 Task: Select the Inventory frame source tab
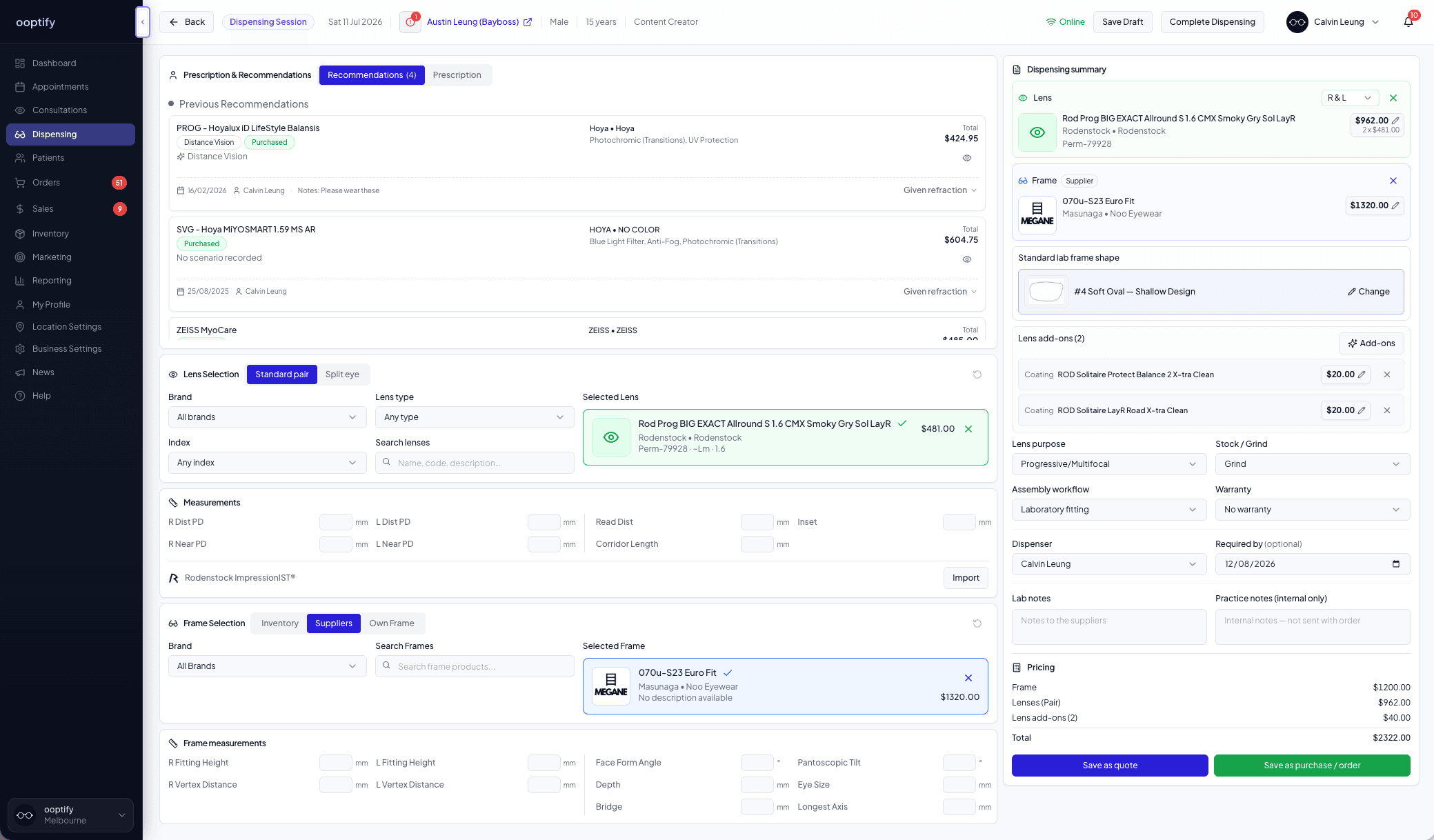(280, 623)
